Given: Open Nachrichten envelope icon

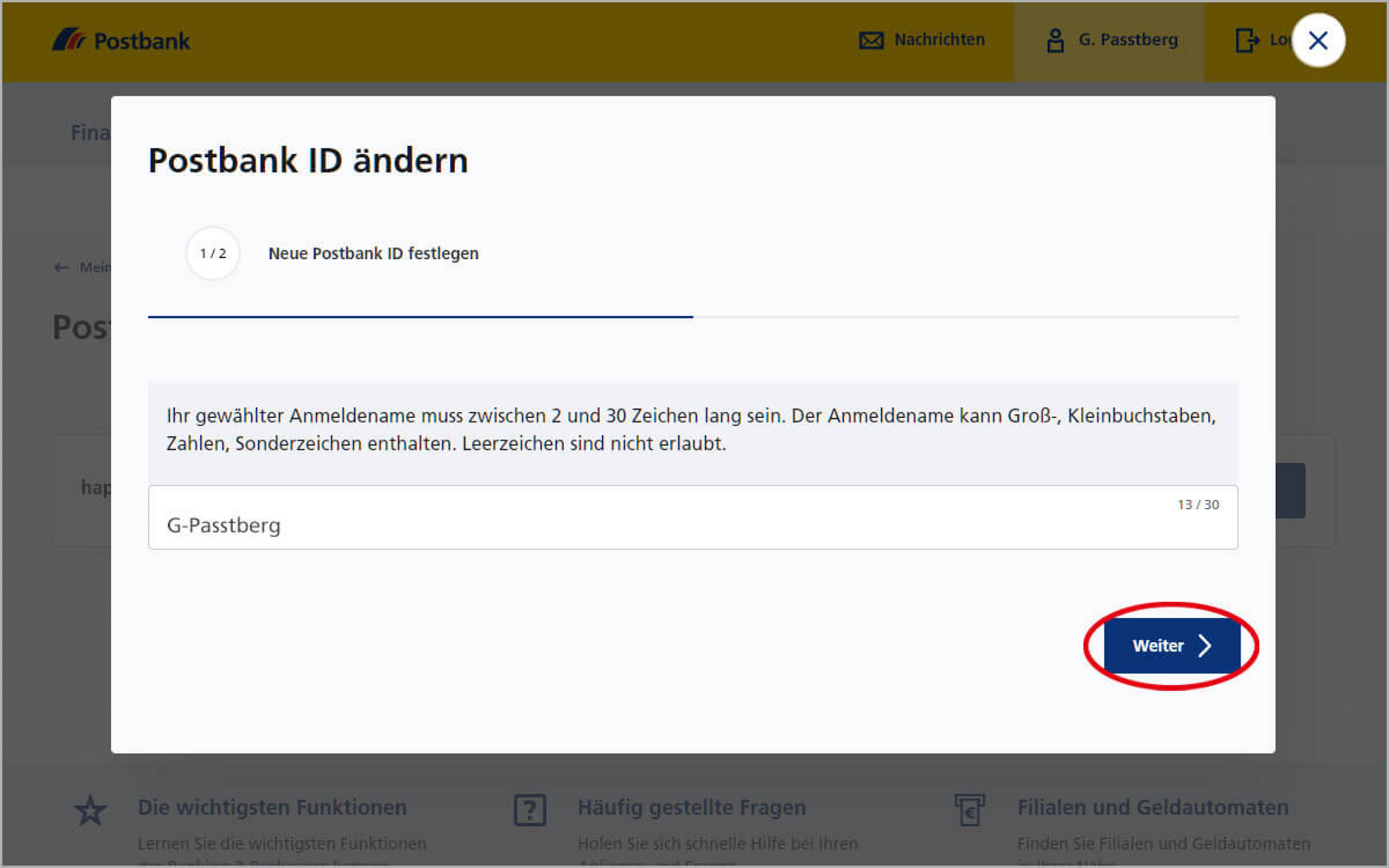Looking at the screenshot, I should point(871,40).
